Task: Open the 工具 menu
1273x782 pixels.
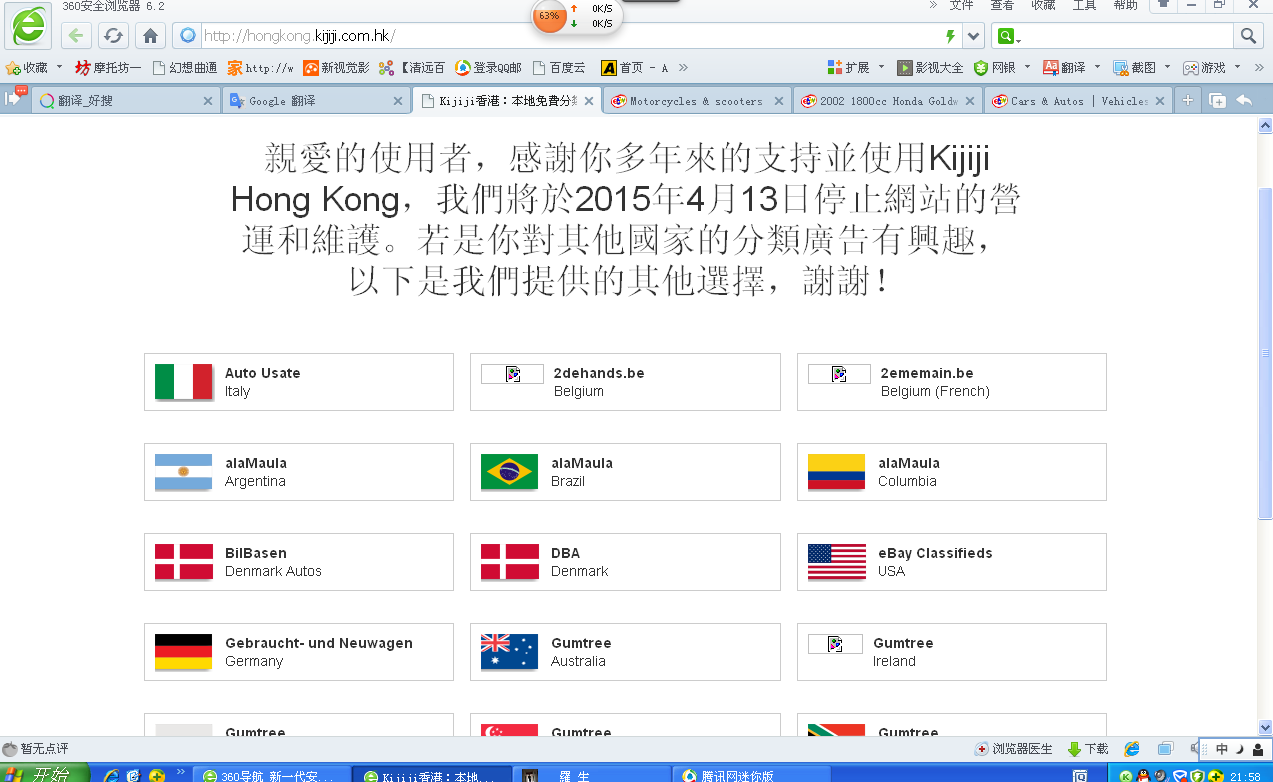Action: pos(1084,5)
